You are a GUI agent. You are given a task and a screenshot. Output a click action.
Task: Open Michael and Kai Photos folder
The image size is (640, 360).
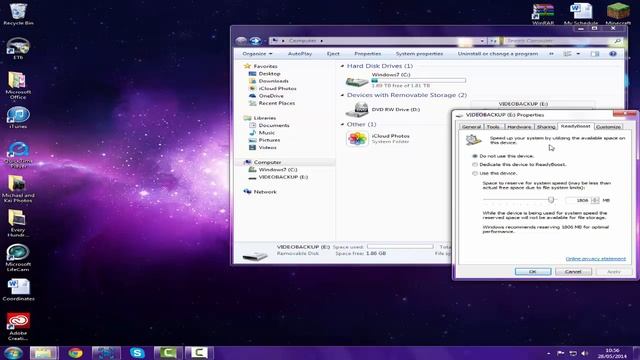(18, 189)
